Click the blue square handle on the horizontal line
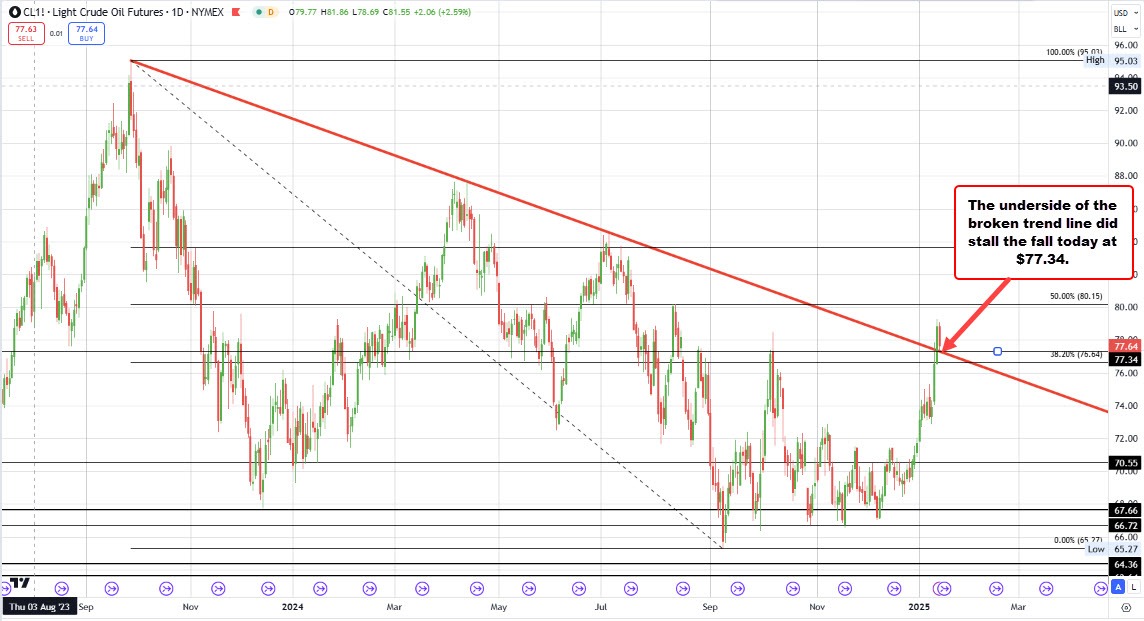The width and height of the screenshot is (1144, 621). click(997, 352)
